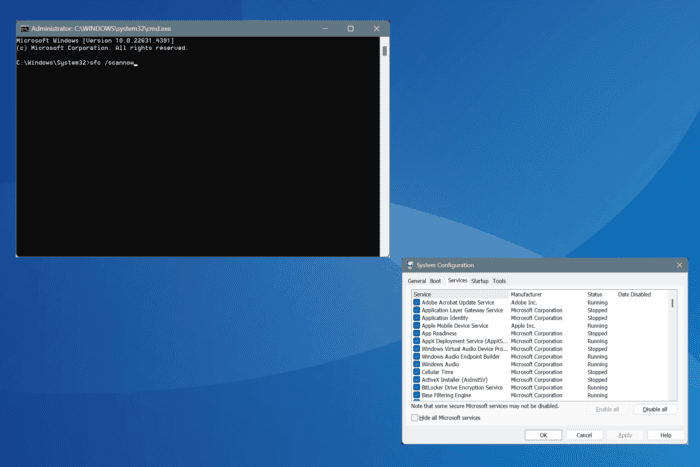The image size is (700, 467).
Task: Uncheck Apple Mobile Device Service
Action: click(x=417, y=325)
